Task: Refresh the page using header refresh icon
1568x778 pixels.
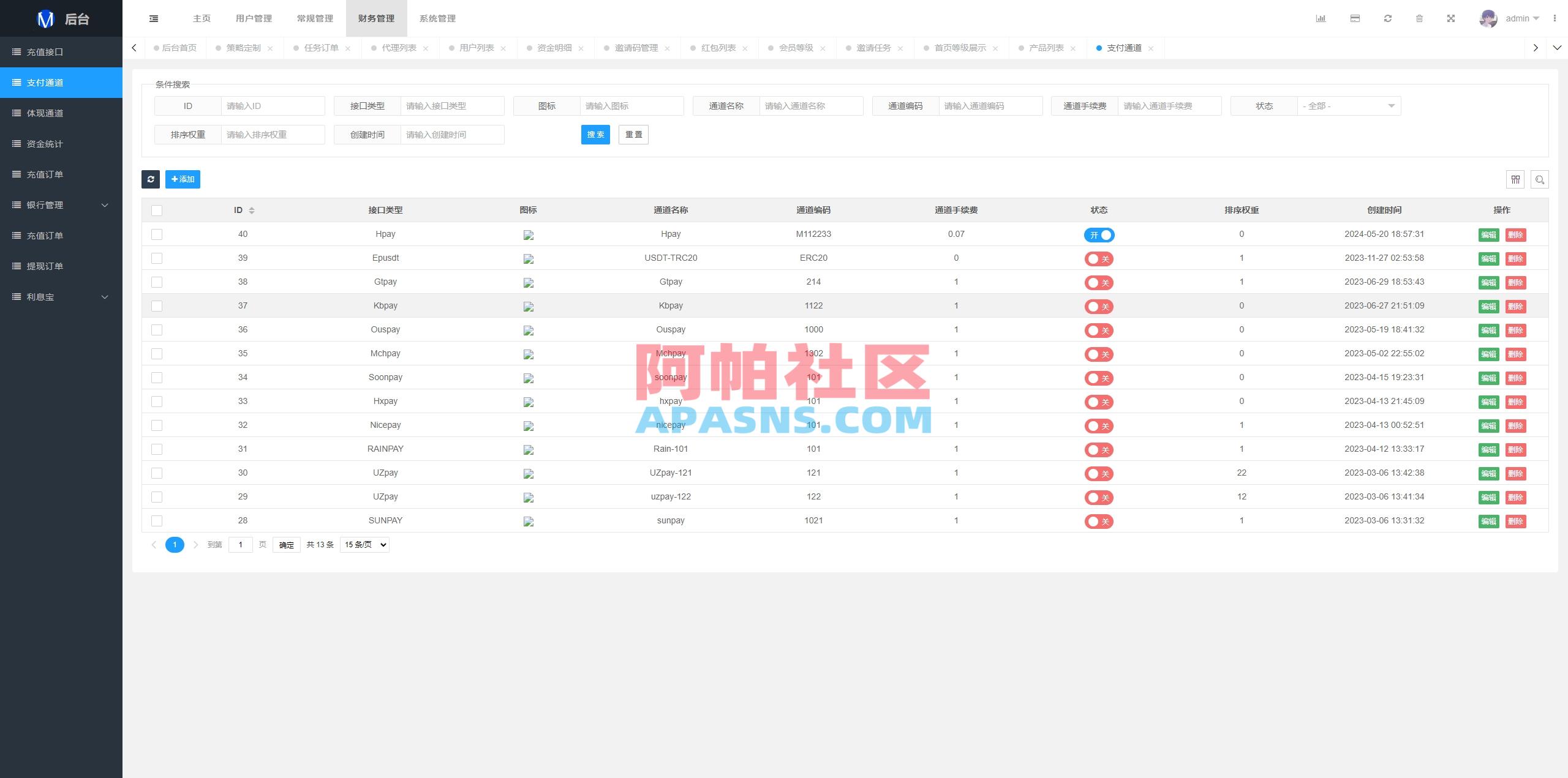Action: 1387,18
